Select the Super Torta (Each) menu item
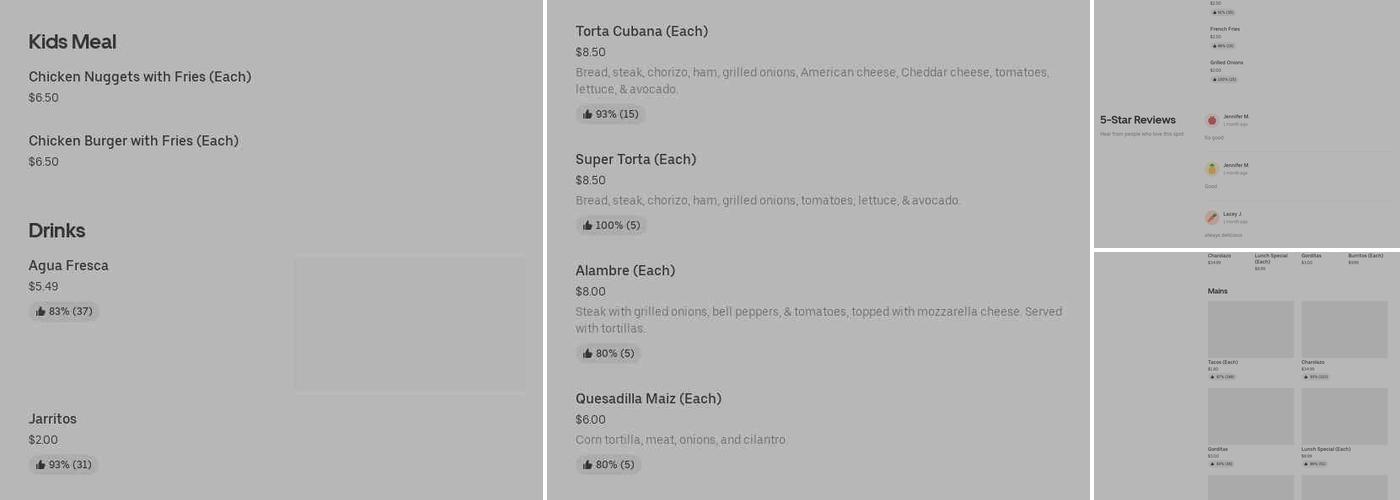This screenshot has height=500, width=1400. [635, 160]
